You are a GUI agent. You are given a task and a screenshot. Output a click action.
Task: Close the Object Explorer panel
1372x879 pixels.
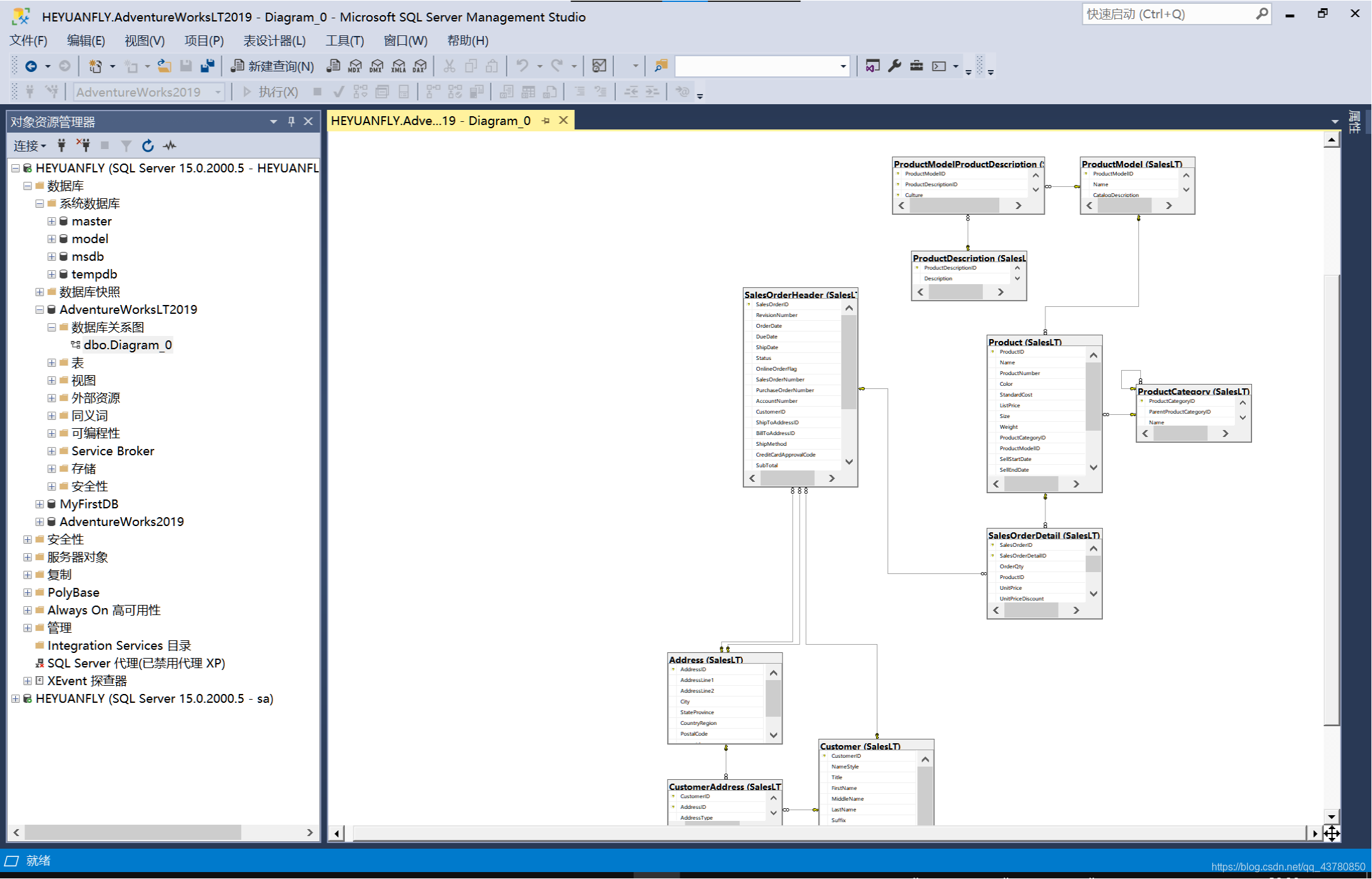tap(308, 121)
